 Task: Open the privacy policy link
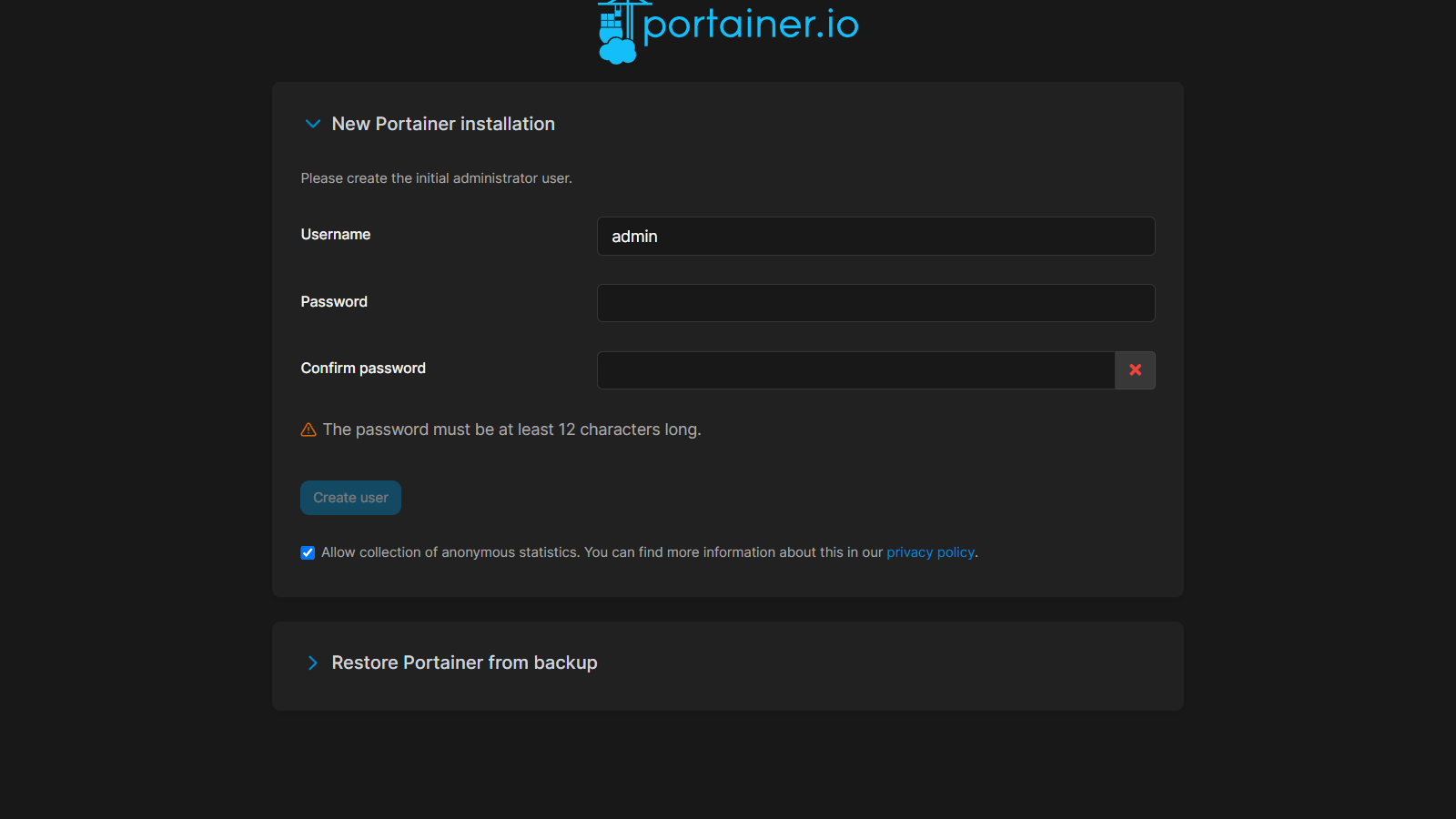click(x=930, y=552)
